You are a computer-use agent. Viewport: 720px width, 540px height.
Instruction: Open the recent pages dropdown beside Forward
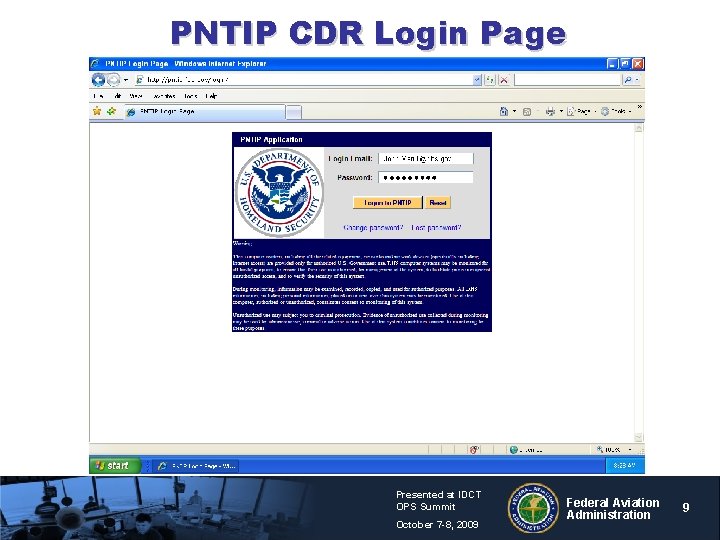click(x=126, y=80)
